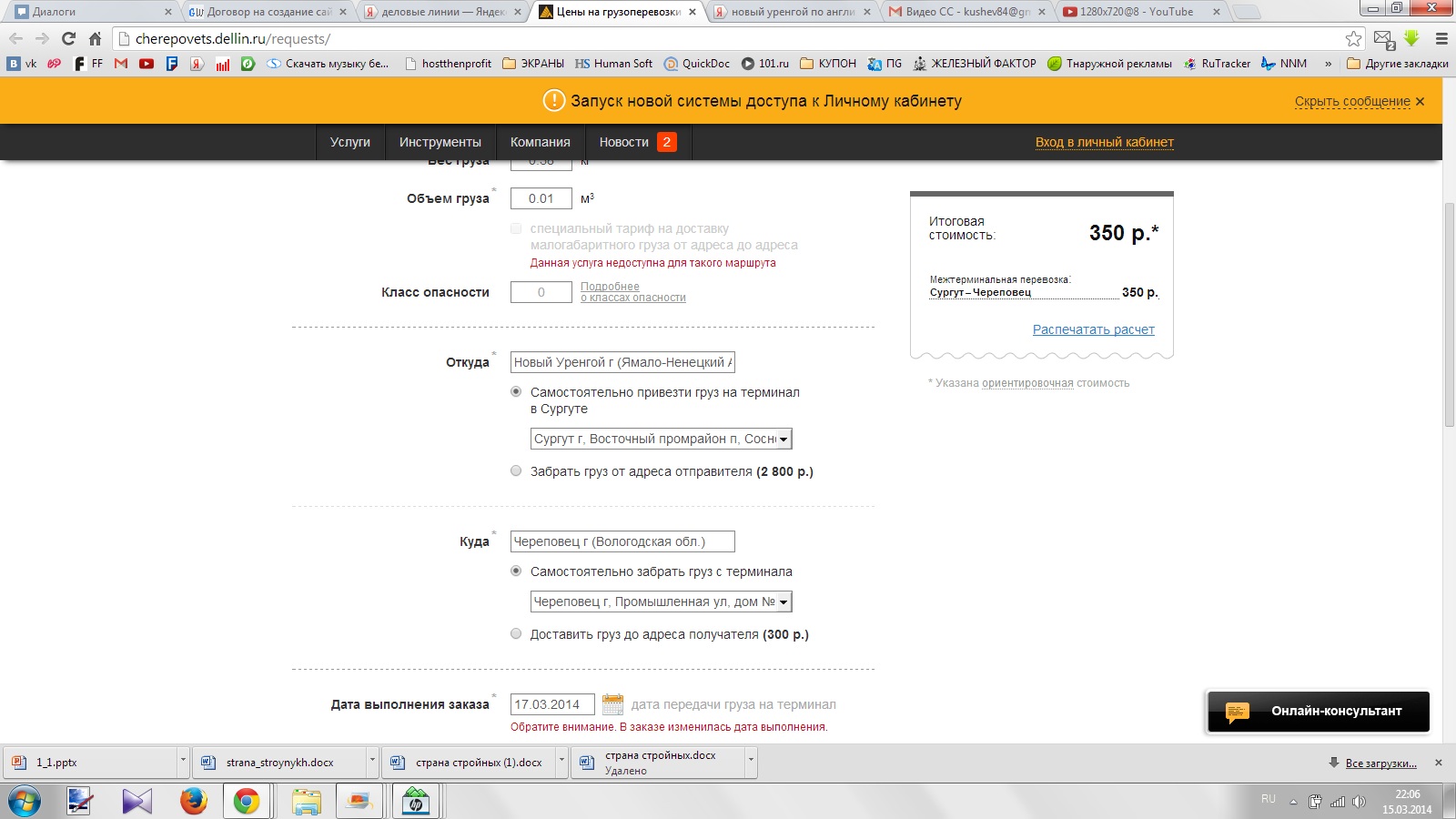Open the green download arrow extension

1411,38
